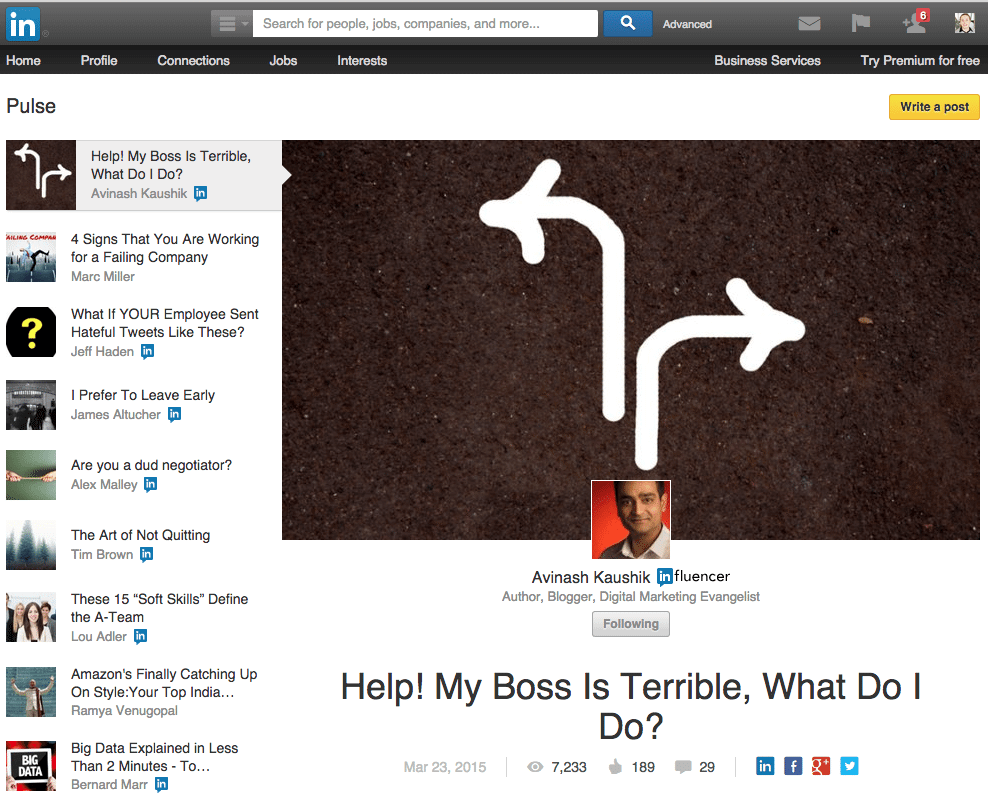Share the article on Facebook

pyautogui.click(x=793, y=766)
